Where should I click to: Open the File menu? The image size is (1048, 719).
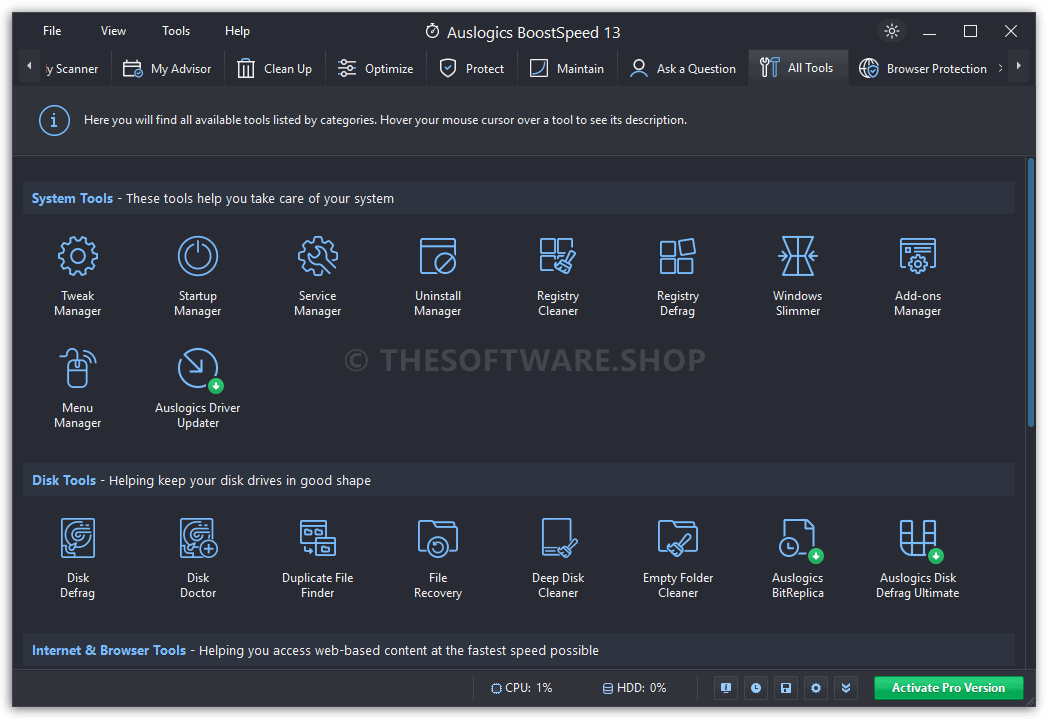pos(52,31)
